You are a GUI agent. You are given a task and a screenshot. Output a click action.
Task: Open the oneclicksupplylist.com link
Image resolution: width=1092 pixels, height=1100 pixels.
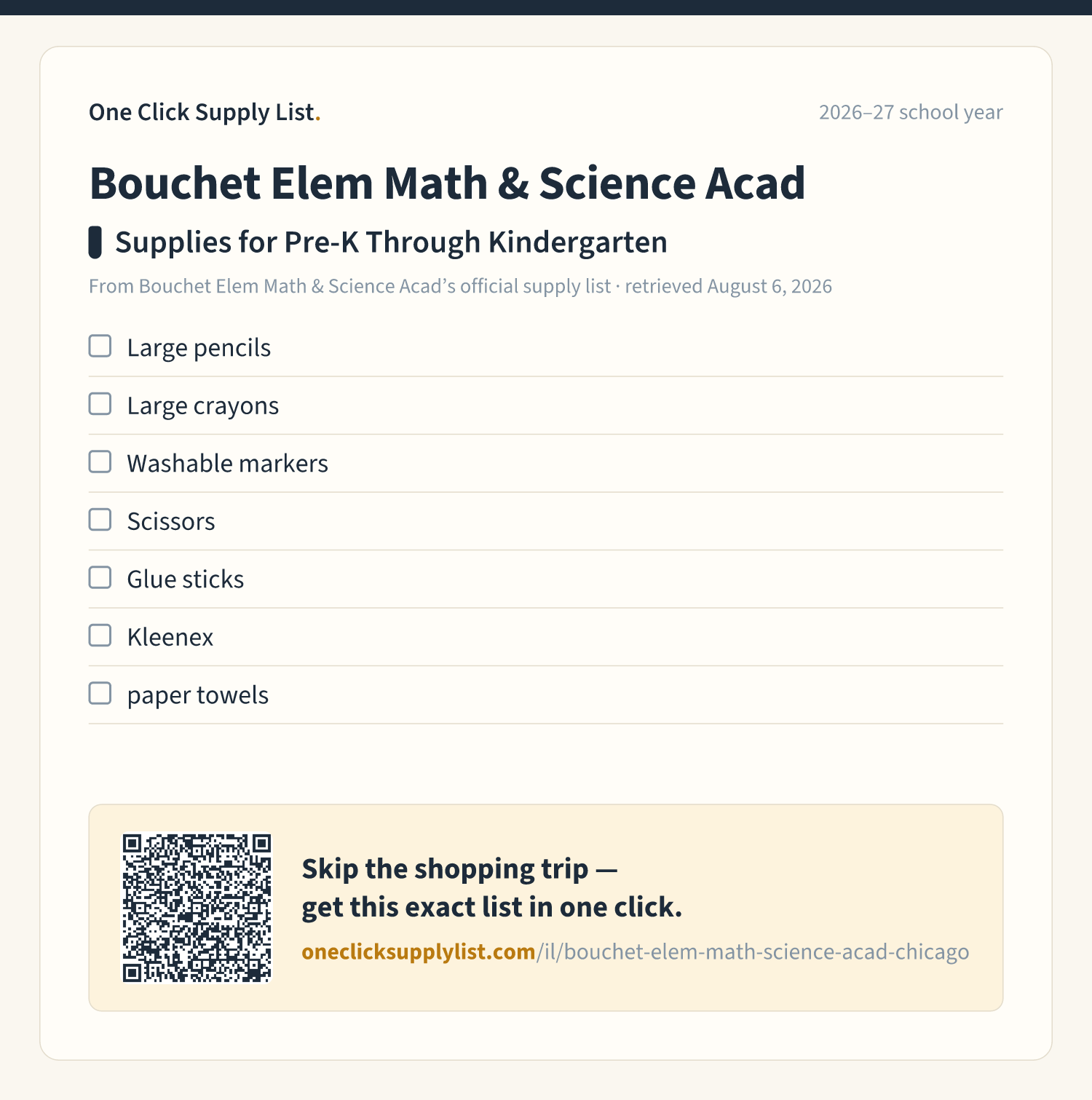click(635, 951)
